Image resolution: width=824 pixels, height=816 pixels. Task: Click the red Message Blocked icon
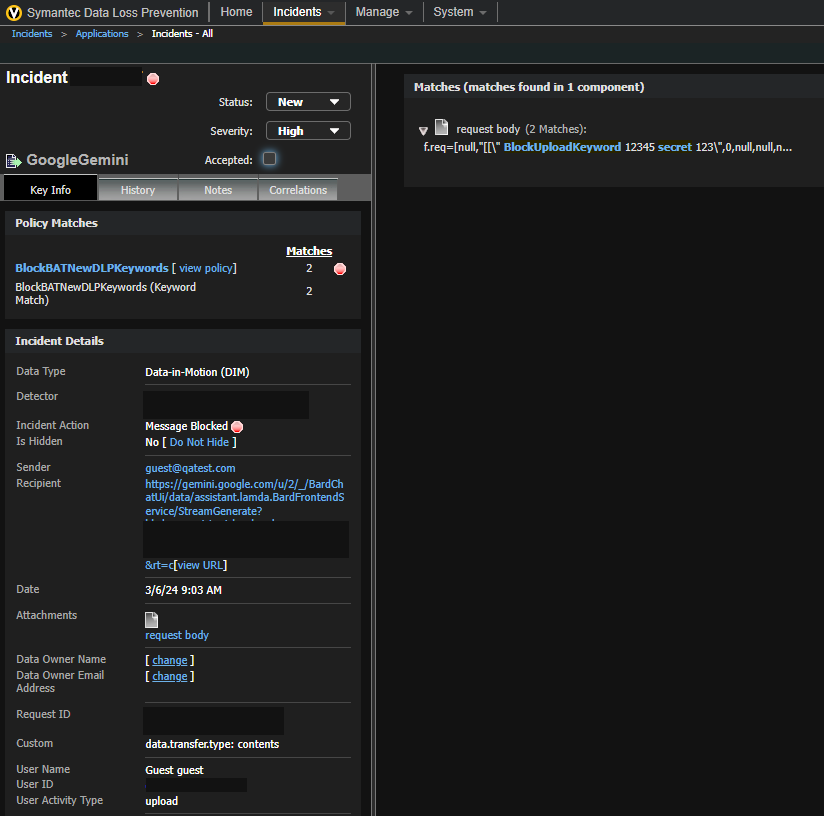(x=237, y=427)
